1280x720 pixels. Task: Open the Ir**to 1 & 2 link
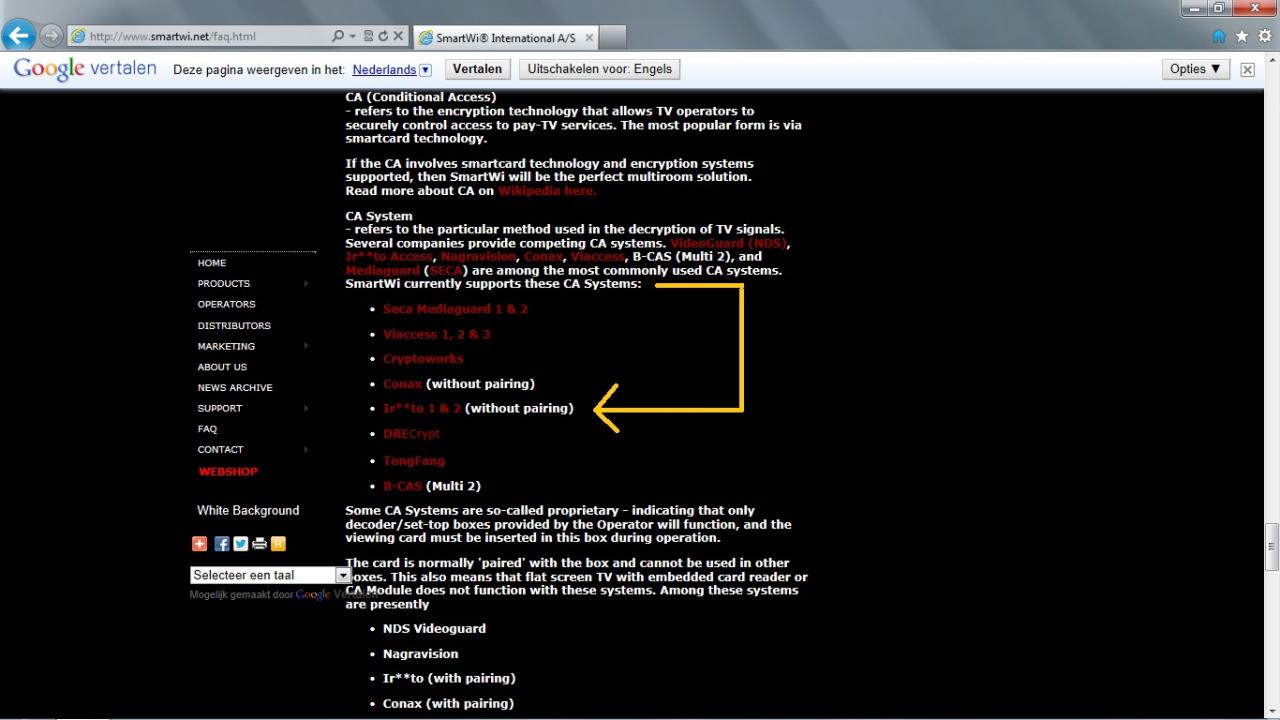422,408
